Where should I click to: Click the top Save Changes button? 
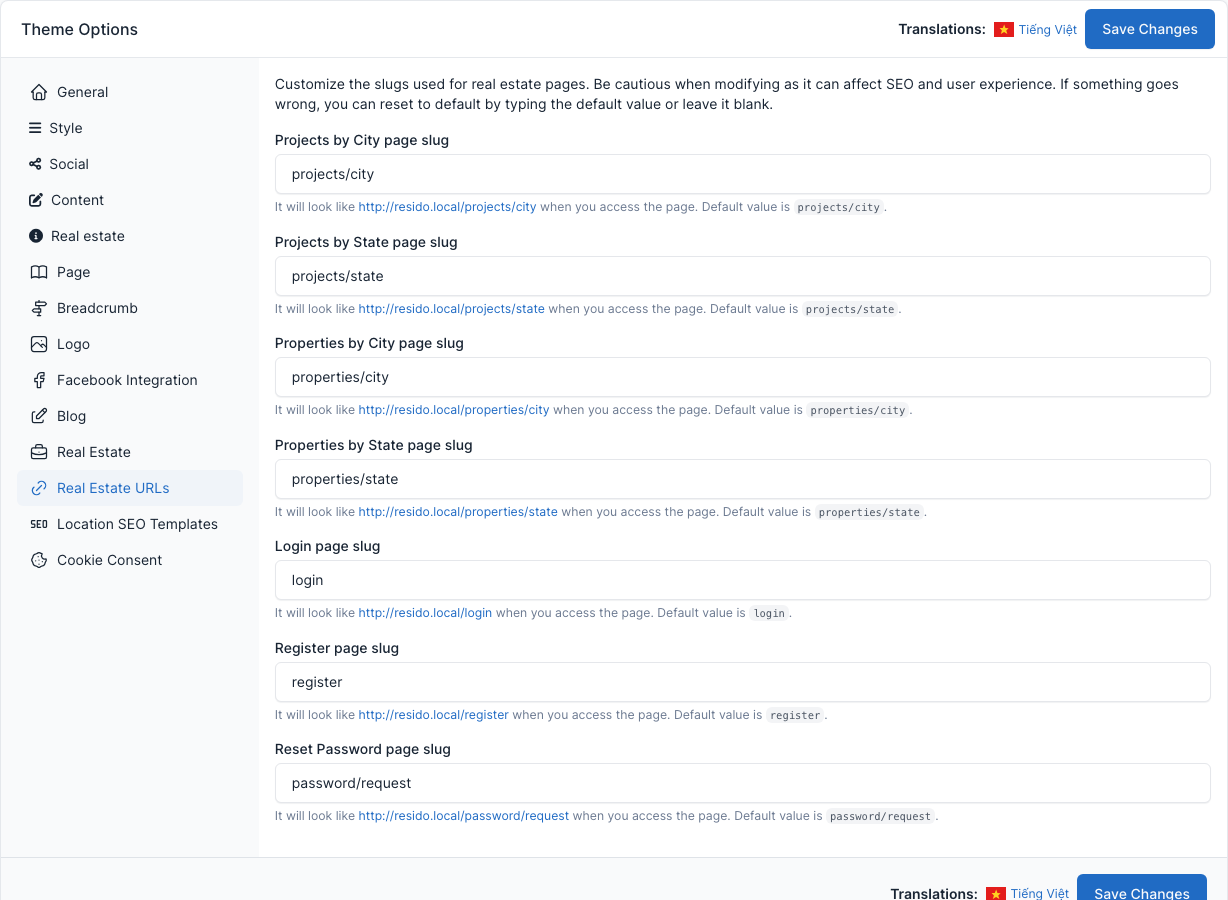pyautogui.click(x=1150, y=29)
